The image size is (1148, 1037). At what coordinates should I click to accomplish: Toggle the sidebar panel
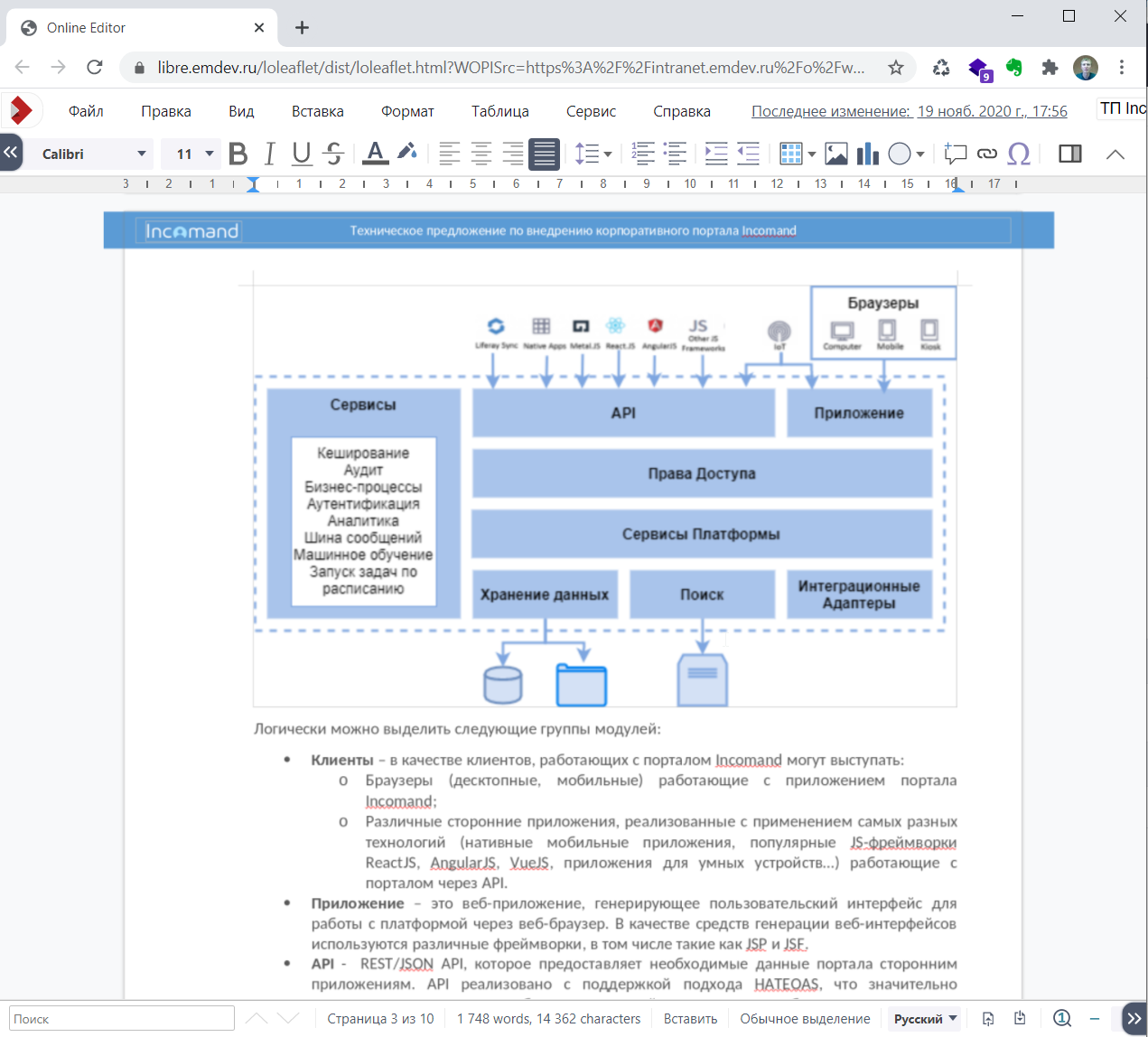tap(1070, 154)
